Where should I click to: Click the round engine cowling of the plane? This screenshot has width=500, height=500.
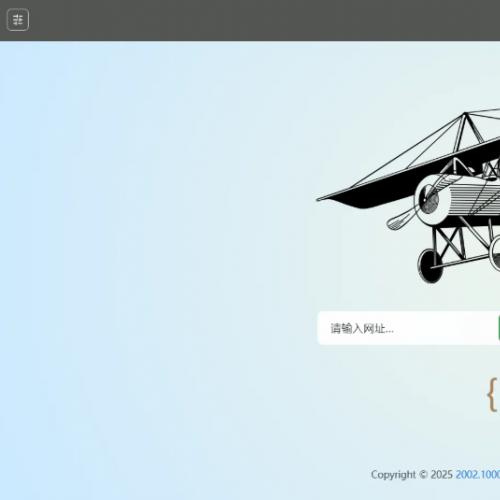pyautogui.click(x=431, y=199)
